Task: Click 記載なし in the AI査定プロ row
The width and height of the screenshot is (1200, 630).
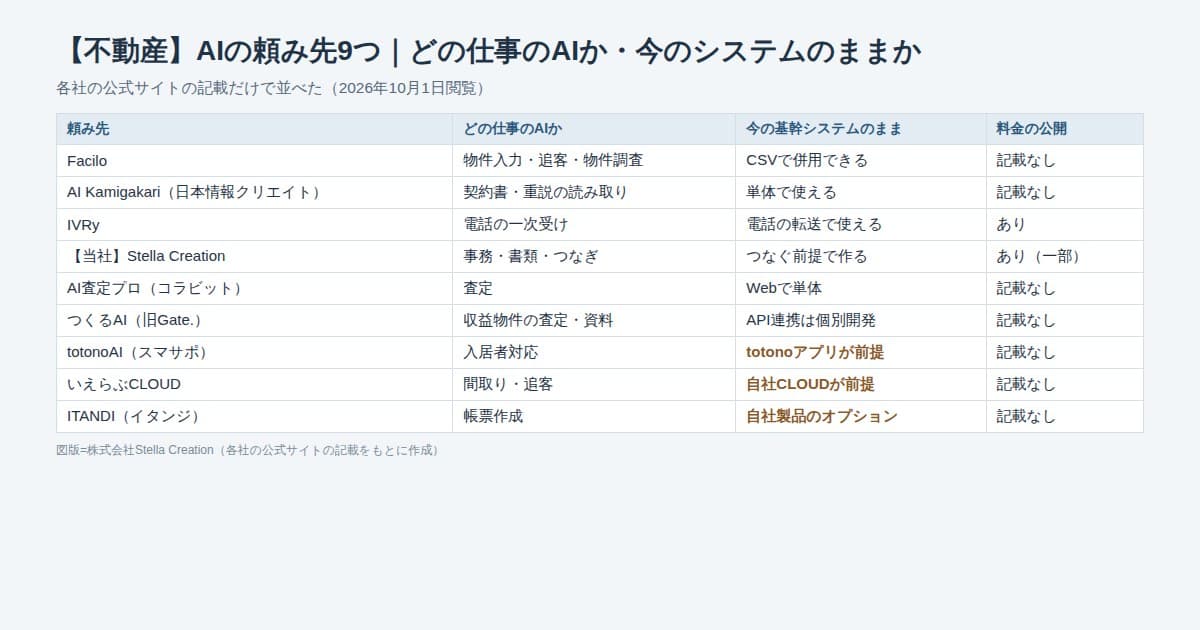Action: tap(1065, 289)
